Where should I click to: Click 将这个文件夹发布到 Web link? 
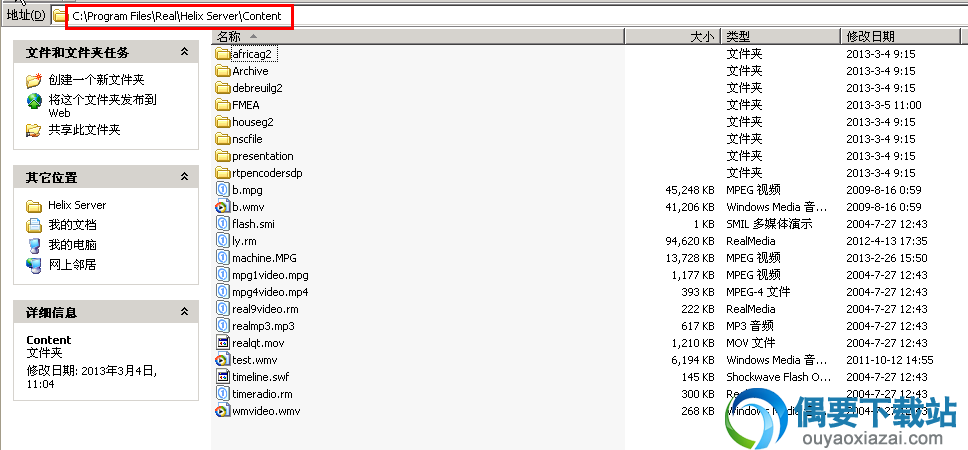coord(102,106)
